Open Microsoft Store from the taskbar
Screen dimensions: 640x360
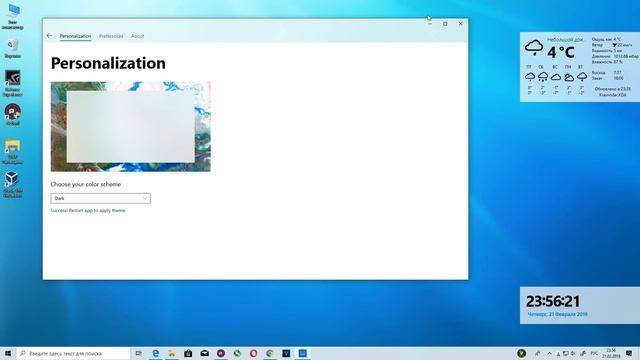pos(188,353)
